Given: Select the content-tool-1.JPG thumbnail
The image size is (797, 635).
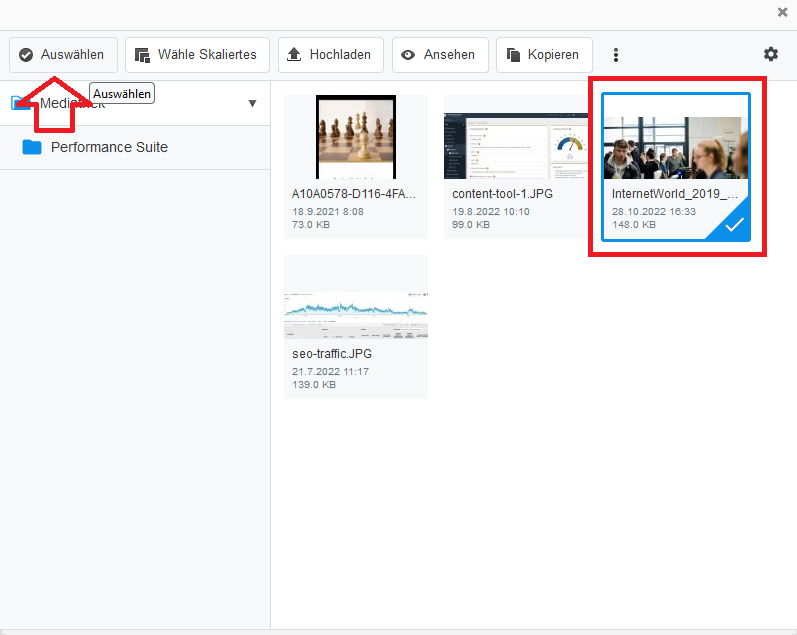Looking at the screenshot, I should click(x=515, y=145).
